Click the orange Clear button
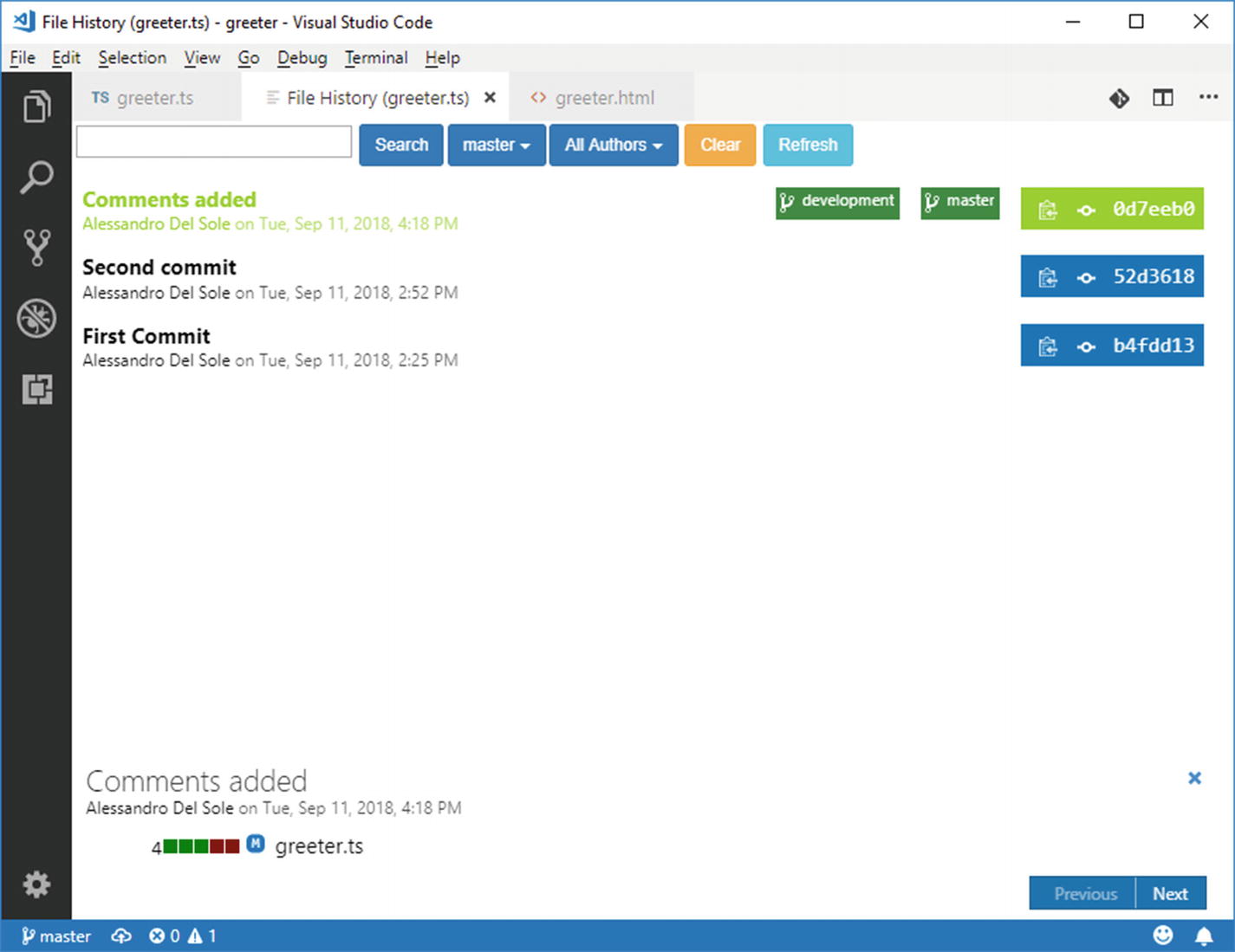Image resolution: width=1235 pixels, height=952 pixels. pyautogui.click(x=720, y=145)
